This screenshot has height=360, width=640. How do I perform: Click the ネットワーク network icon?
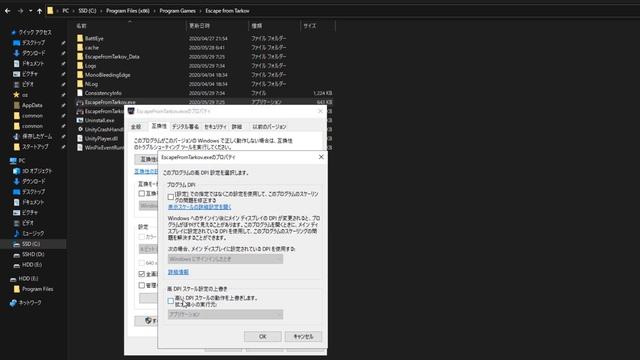(13, 303)
